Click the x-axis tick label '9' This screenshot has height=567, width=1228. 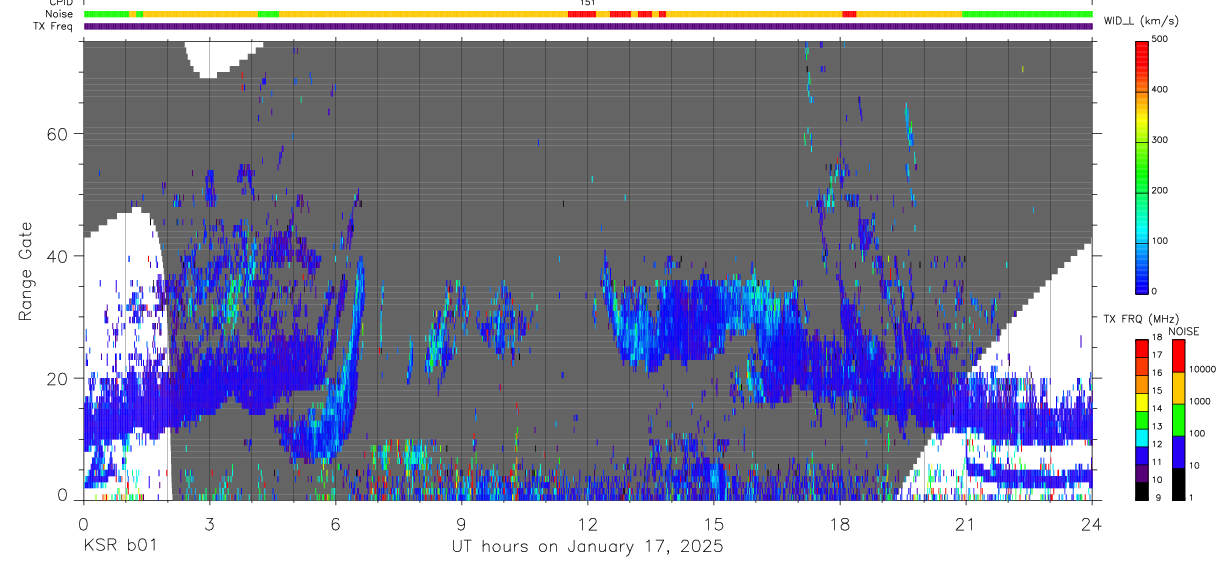click(x=461, y=525)
